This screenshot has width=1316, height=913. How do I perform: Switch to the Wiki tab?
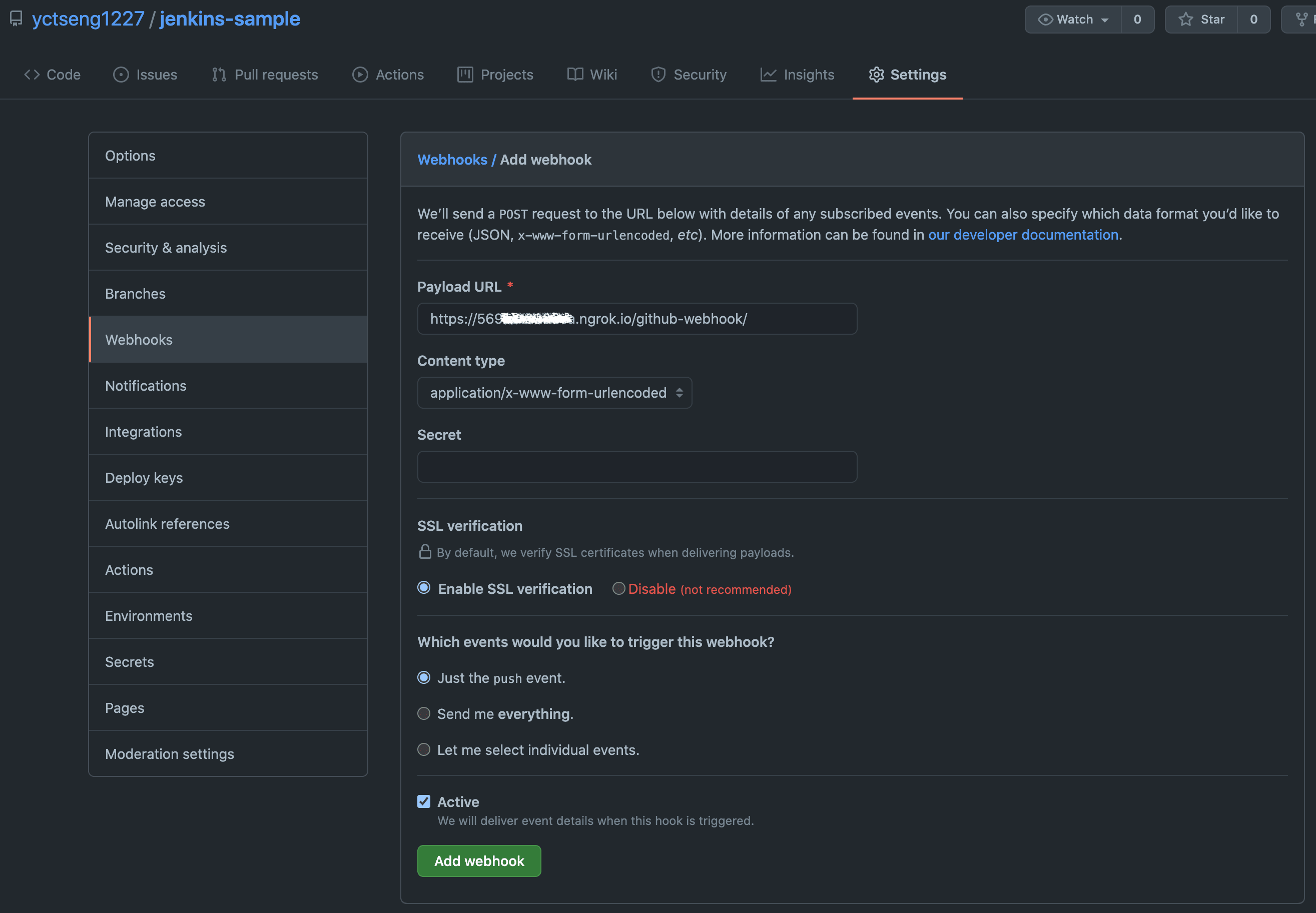pos(592,75)
